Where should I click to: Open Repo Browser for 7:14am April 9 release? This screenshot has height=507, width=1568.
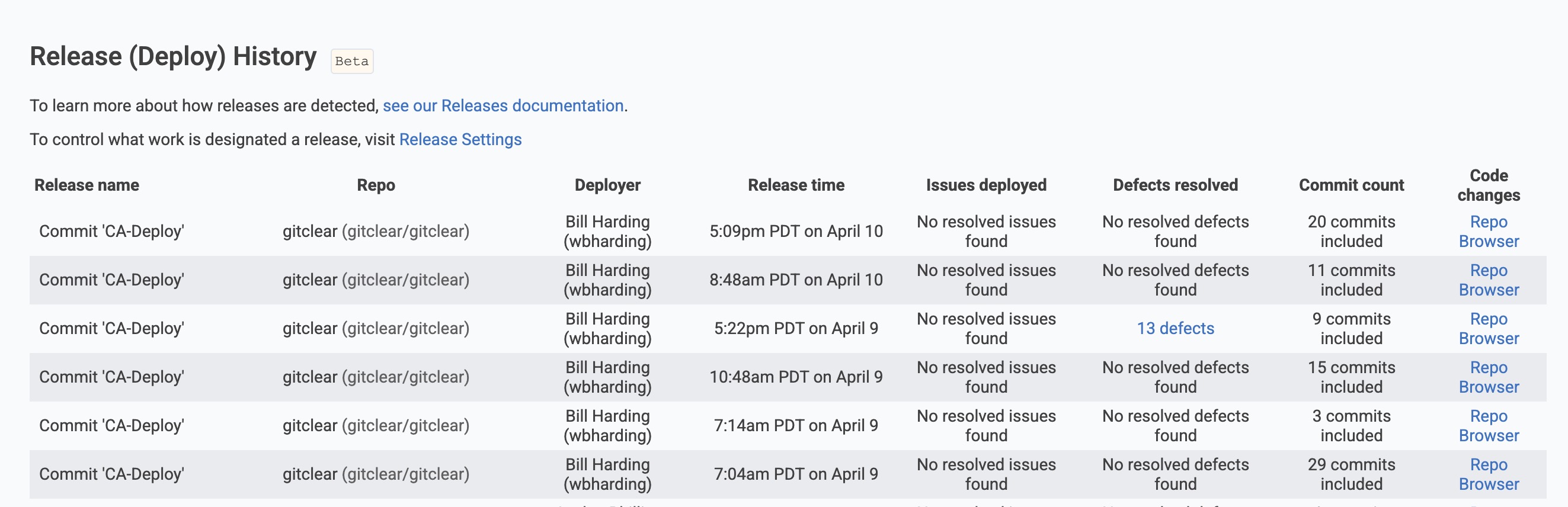(1488, 426)
